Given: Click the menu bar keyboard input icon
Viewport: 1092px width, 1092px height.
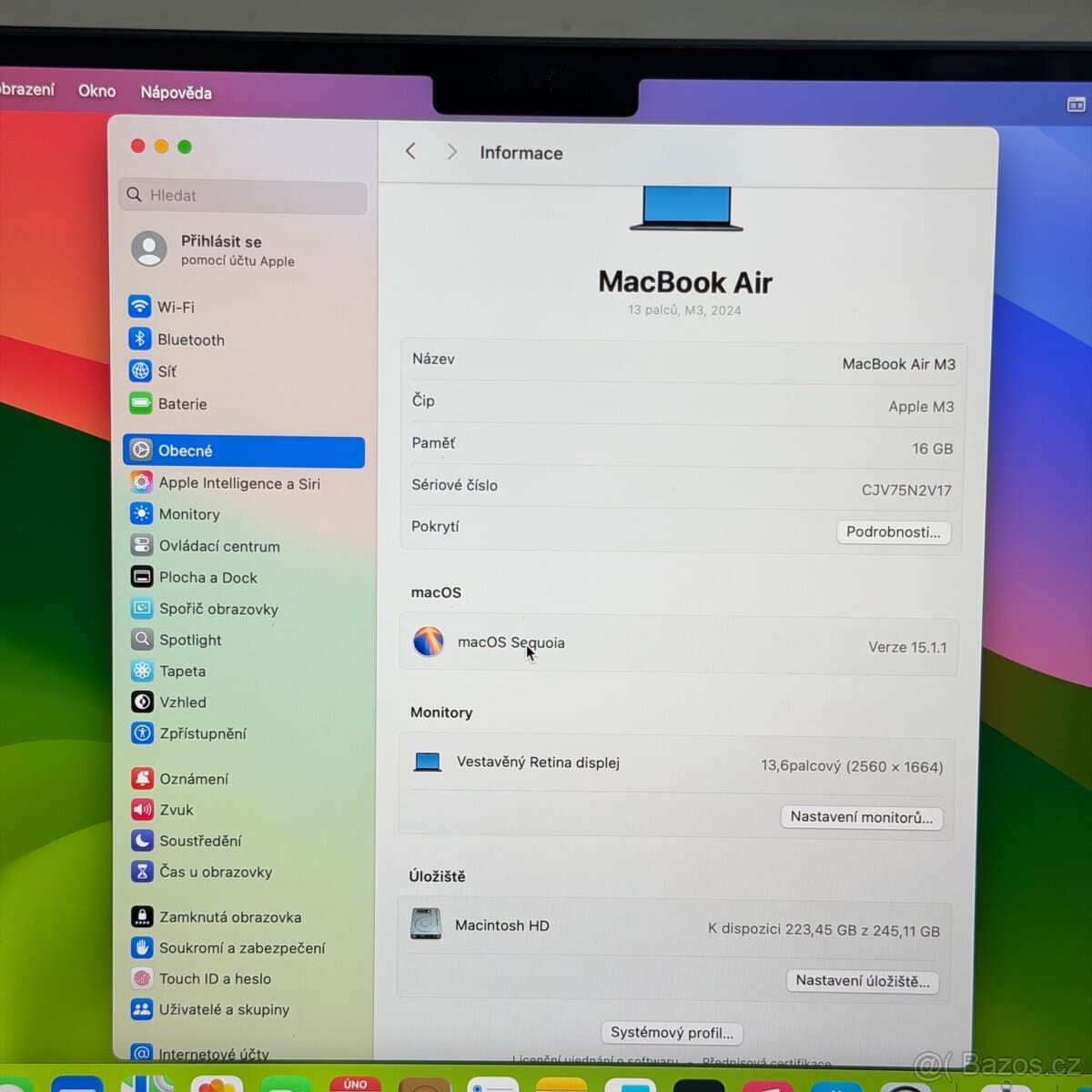Looking at the screenshot, I should [x=1076, y=105].
